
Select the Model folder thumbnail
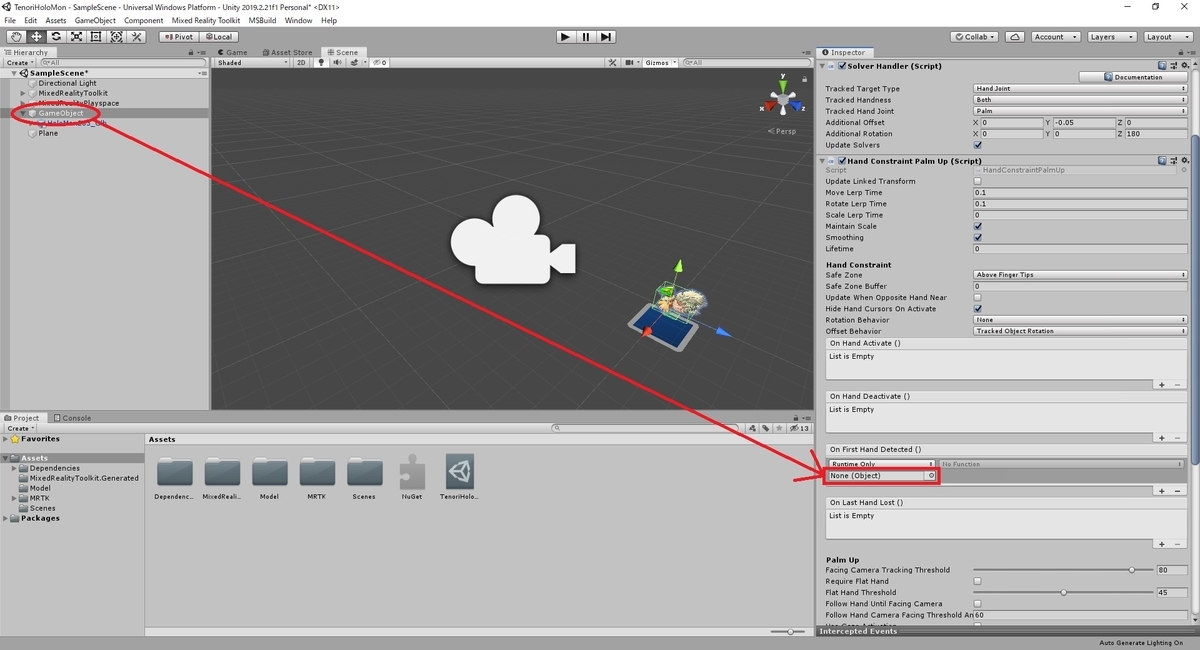click(x=269, y=478)
